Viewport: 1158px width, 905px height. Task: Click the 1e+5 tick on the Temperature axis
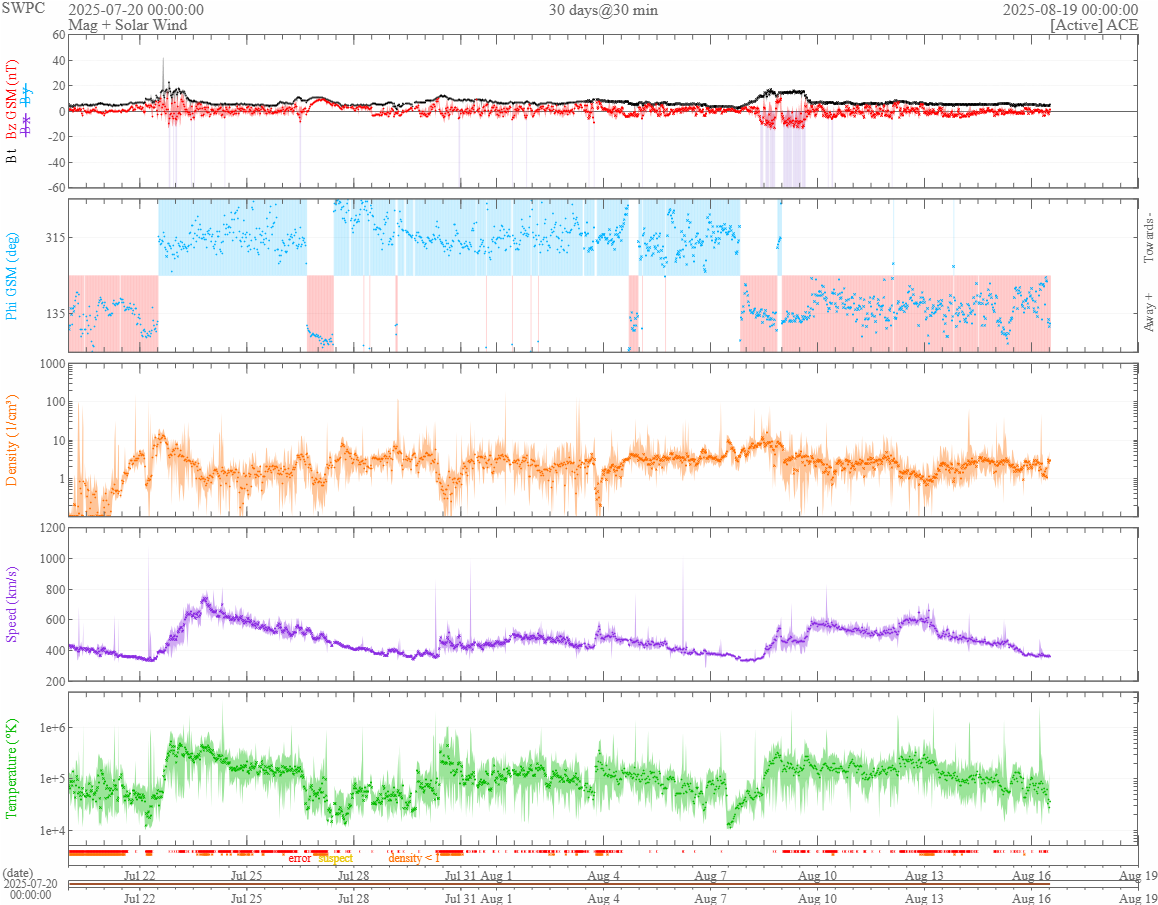(x=51, y=779)
